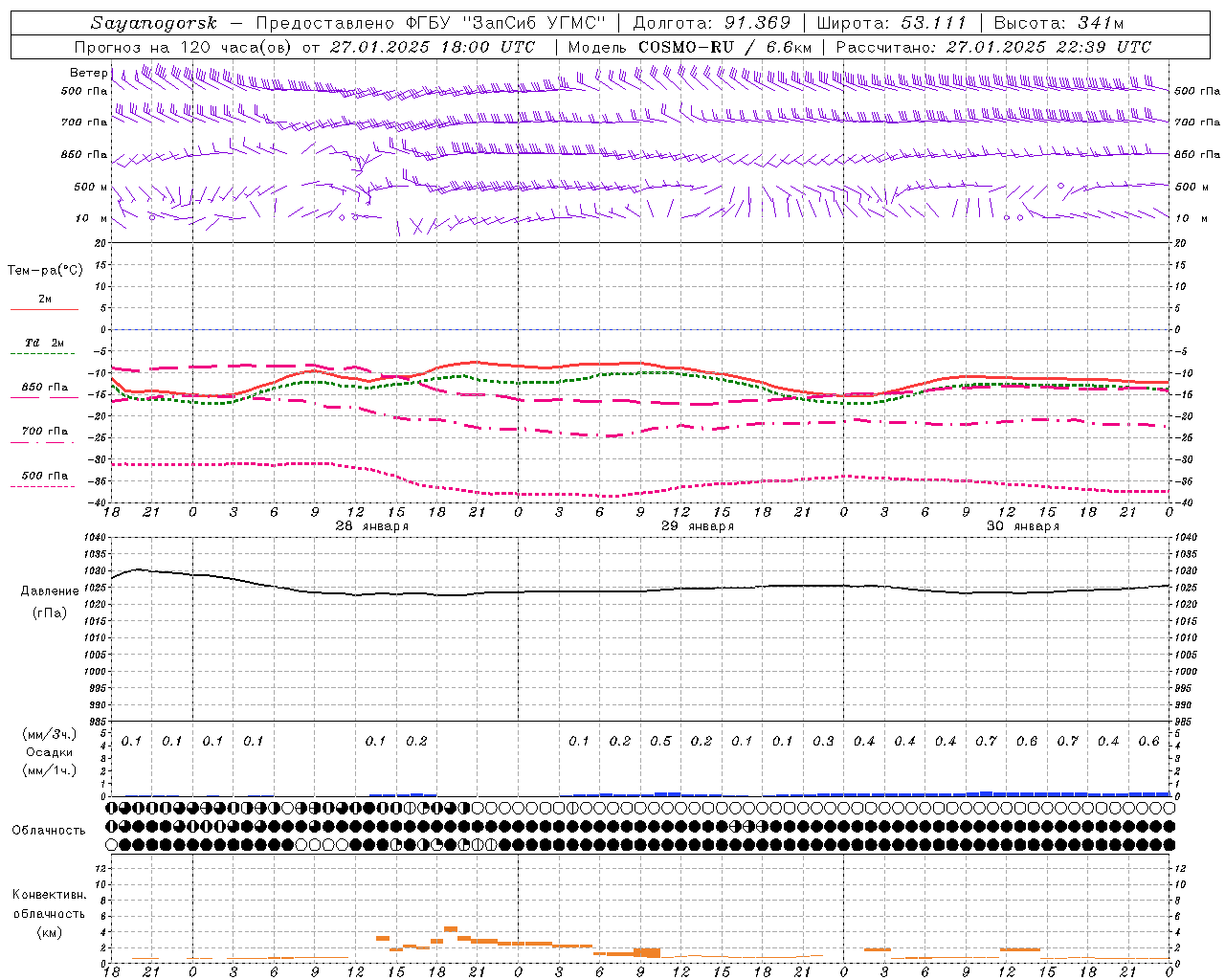Click the 'Тем-ра(°C)' panel label
Image resolution: width=1225 pixels, height=980 pixels.
(x=45, y=271)
